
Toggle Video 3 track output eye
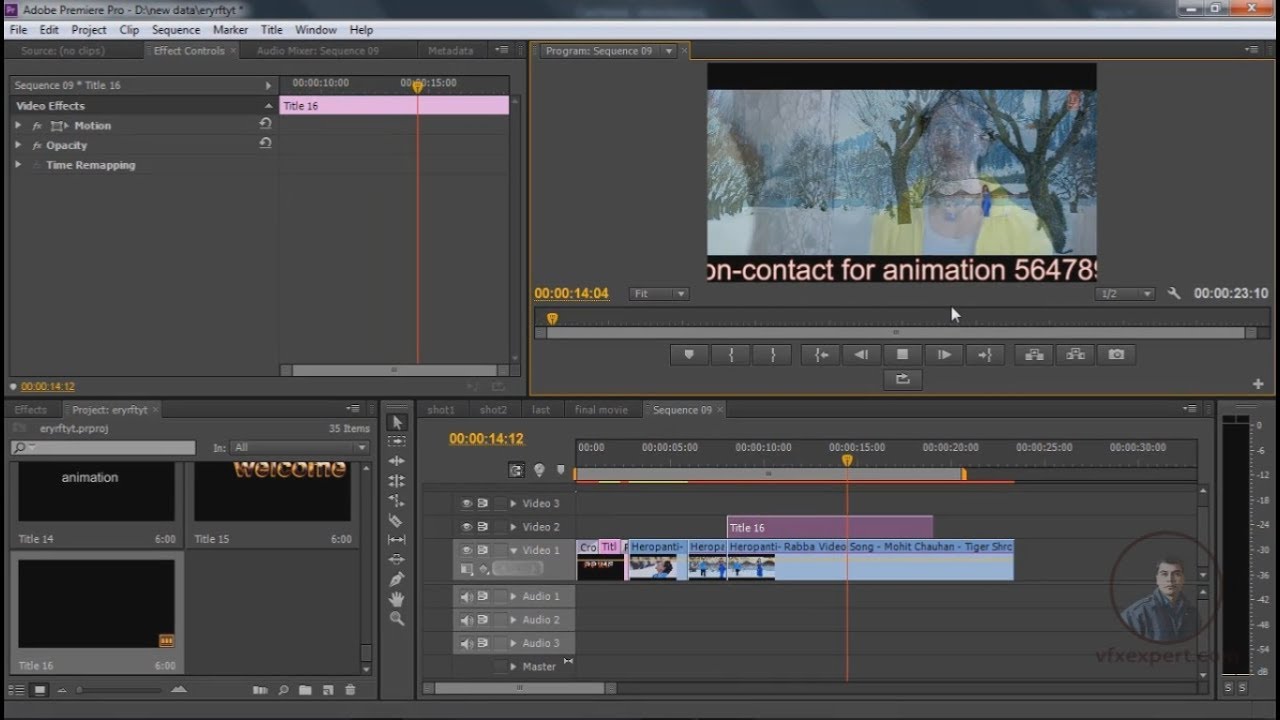click(467, 503)
